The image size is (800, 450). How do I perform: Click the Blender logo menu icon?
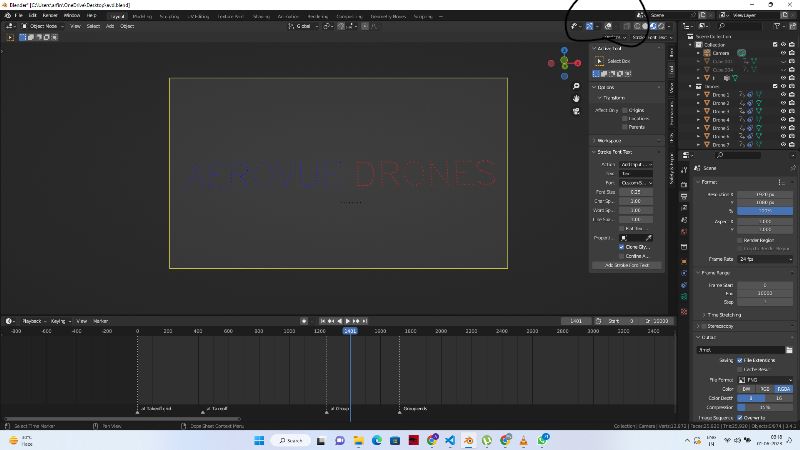point(8,16)
